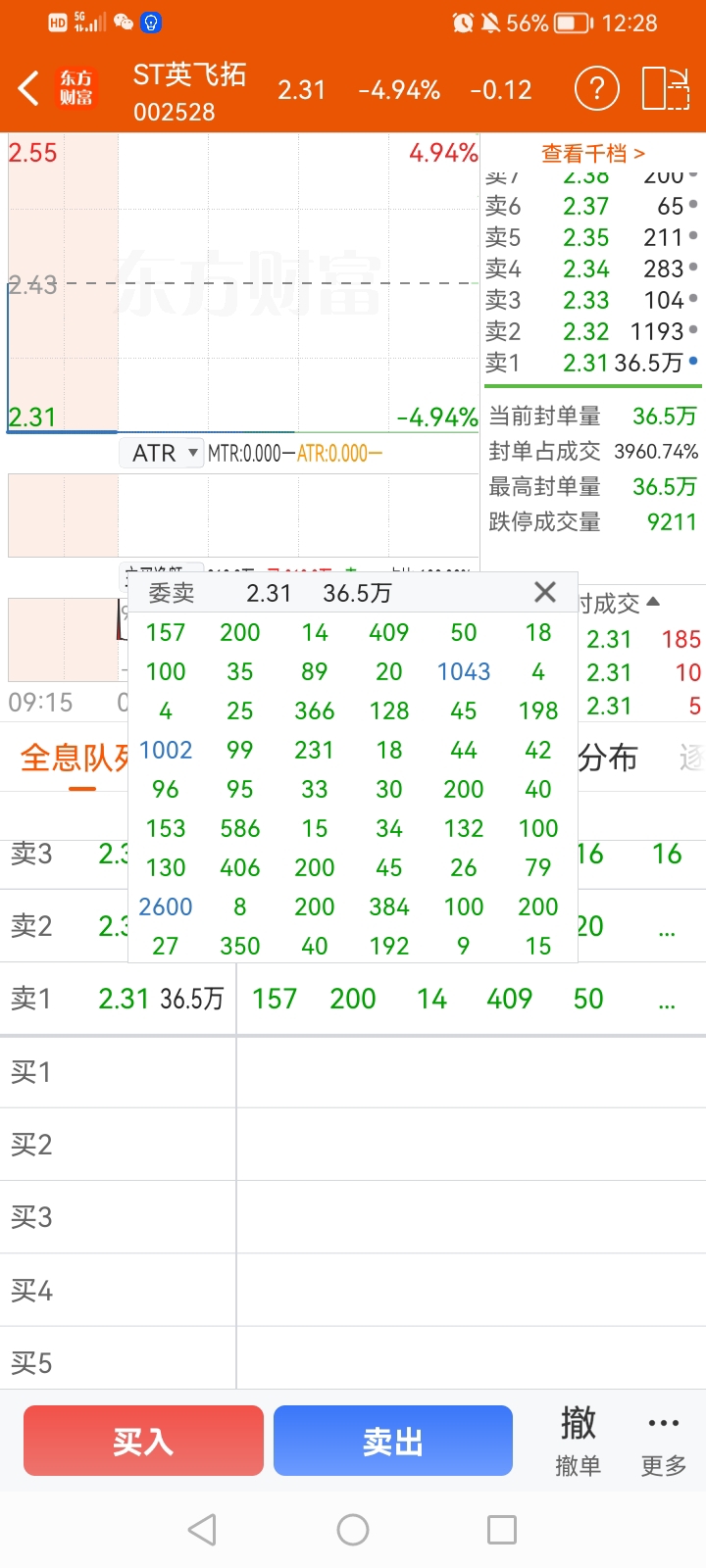Tap the 最高封单量 row
This screenshot has width=706, height=1568.
tap(593, 487)
